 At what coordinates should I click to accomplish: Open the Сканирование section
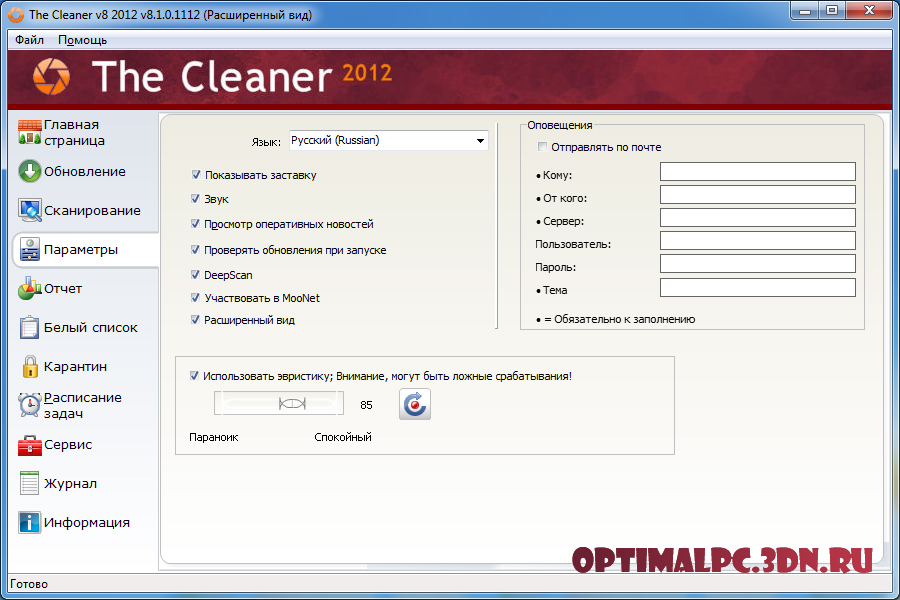pos(92,210)
